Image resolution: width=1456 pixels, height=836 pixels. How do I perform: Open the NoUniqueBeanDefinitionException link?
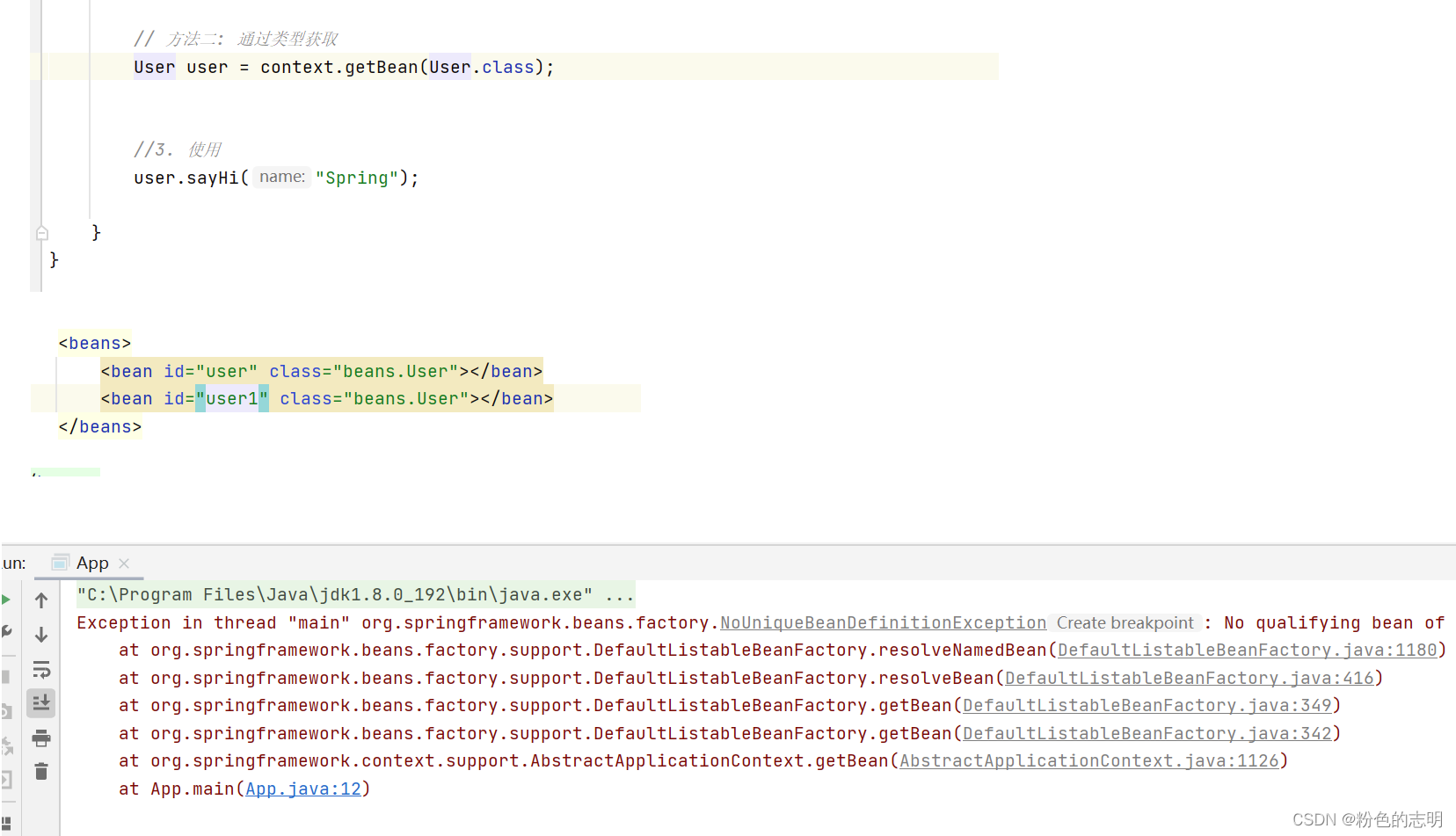883,623
